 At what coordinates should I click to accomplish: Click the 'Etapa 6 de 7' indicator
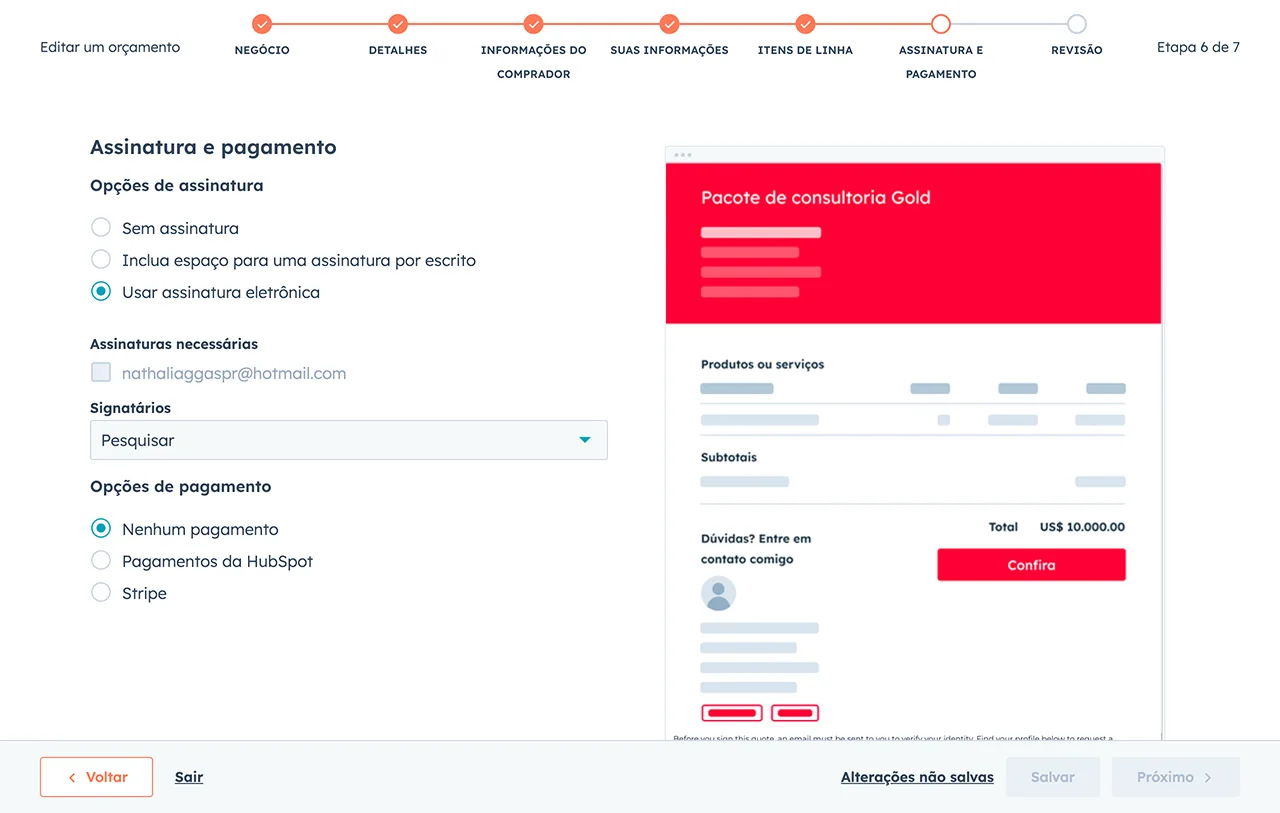(x=1198, y=47)
